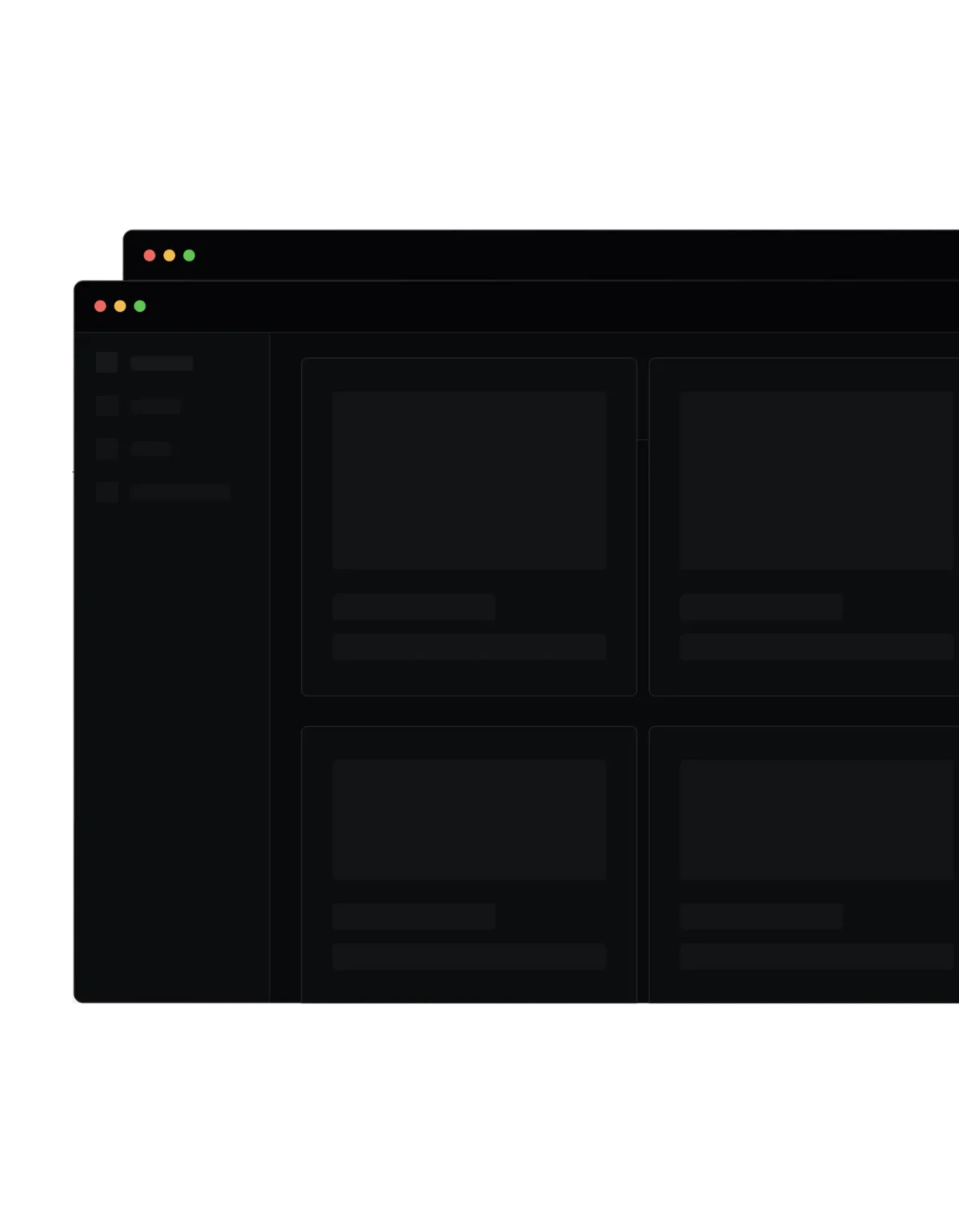Select the sidebar item with shortest label bar
The image size is (959, 1232).
coord(133,449)
